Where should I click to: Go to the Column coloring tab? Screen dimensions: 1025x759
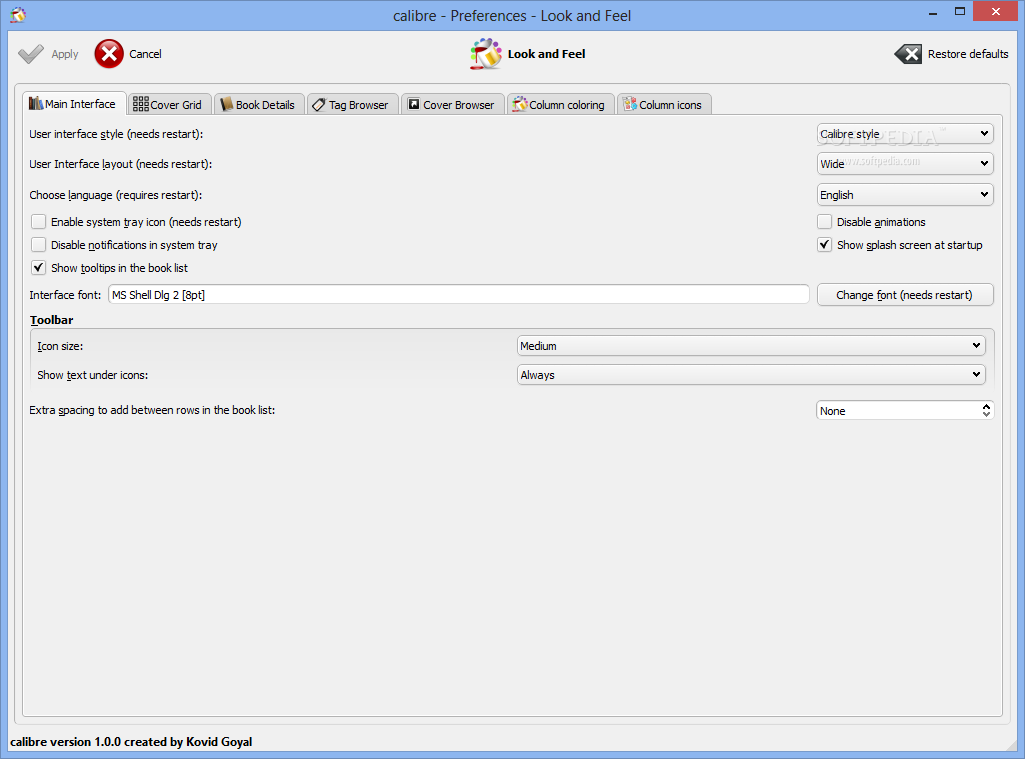[x=561, y=105]
